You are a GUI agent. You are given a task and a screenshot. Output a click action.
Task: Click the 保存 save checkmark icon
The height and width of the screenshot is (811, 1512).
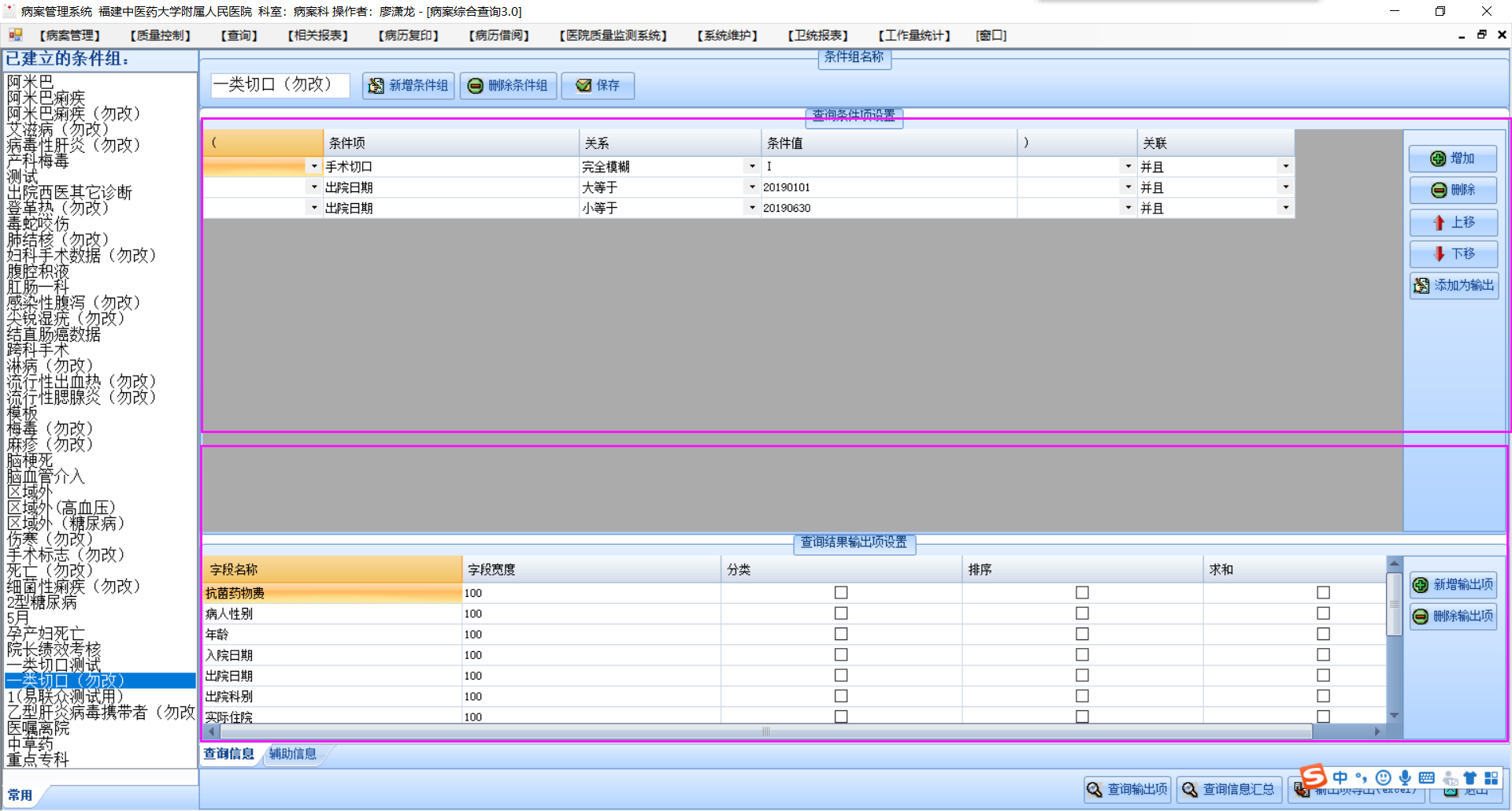click(584, 85)
